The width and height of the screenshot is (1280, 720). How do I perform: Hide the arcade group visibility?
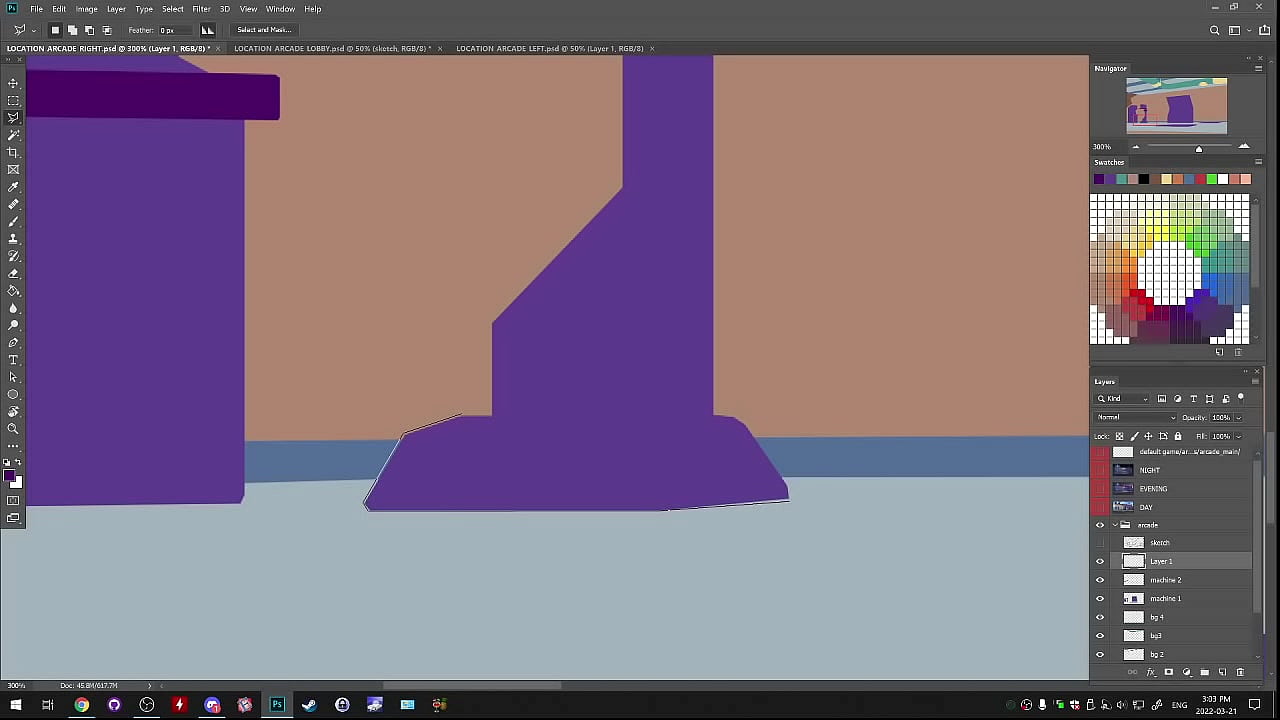tap(1100, 525)
